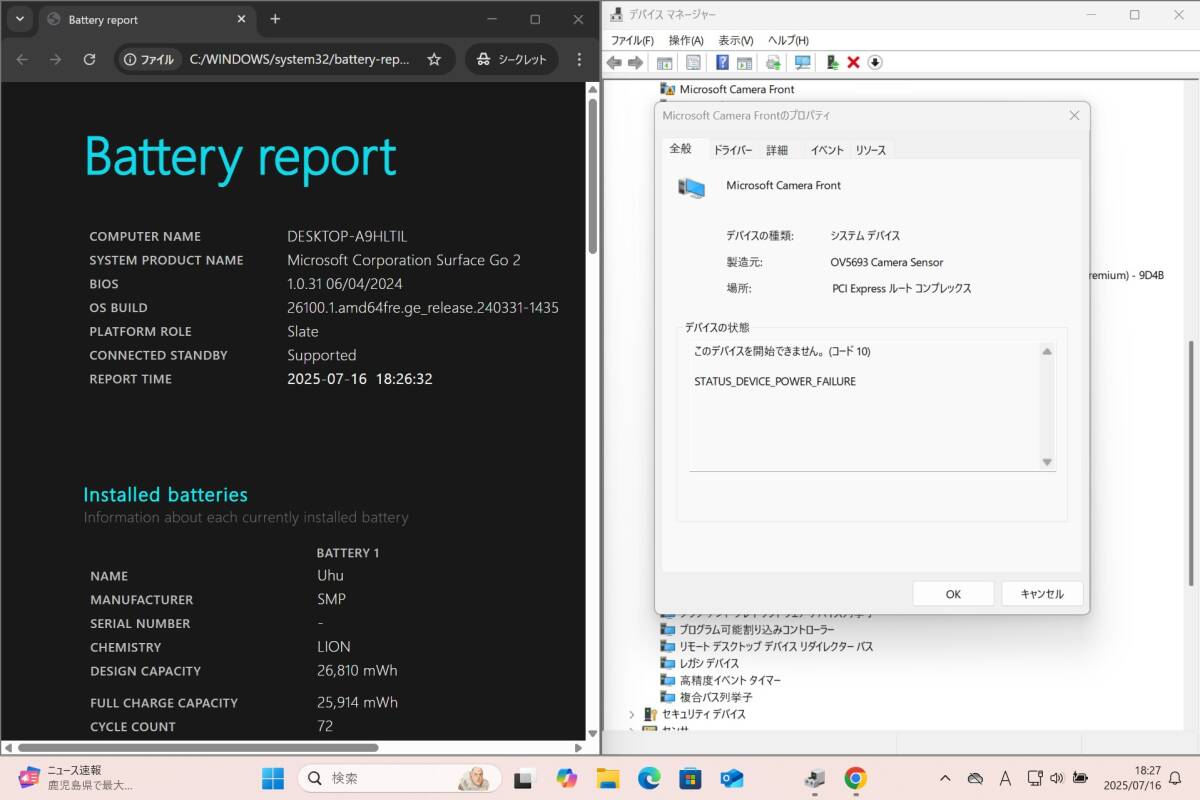Open Microsoft Store from the taskbar
1200x800 pixels.
(x=690, y=778)
